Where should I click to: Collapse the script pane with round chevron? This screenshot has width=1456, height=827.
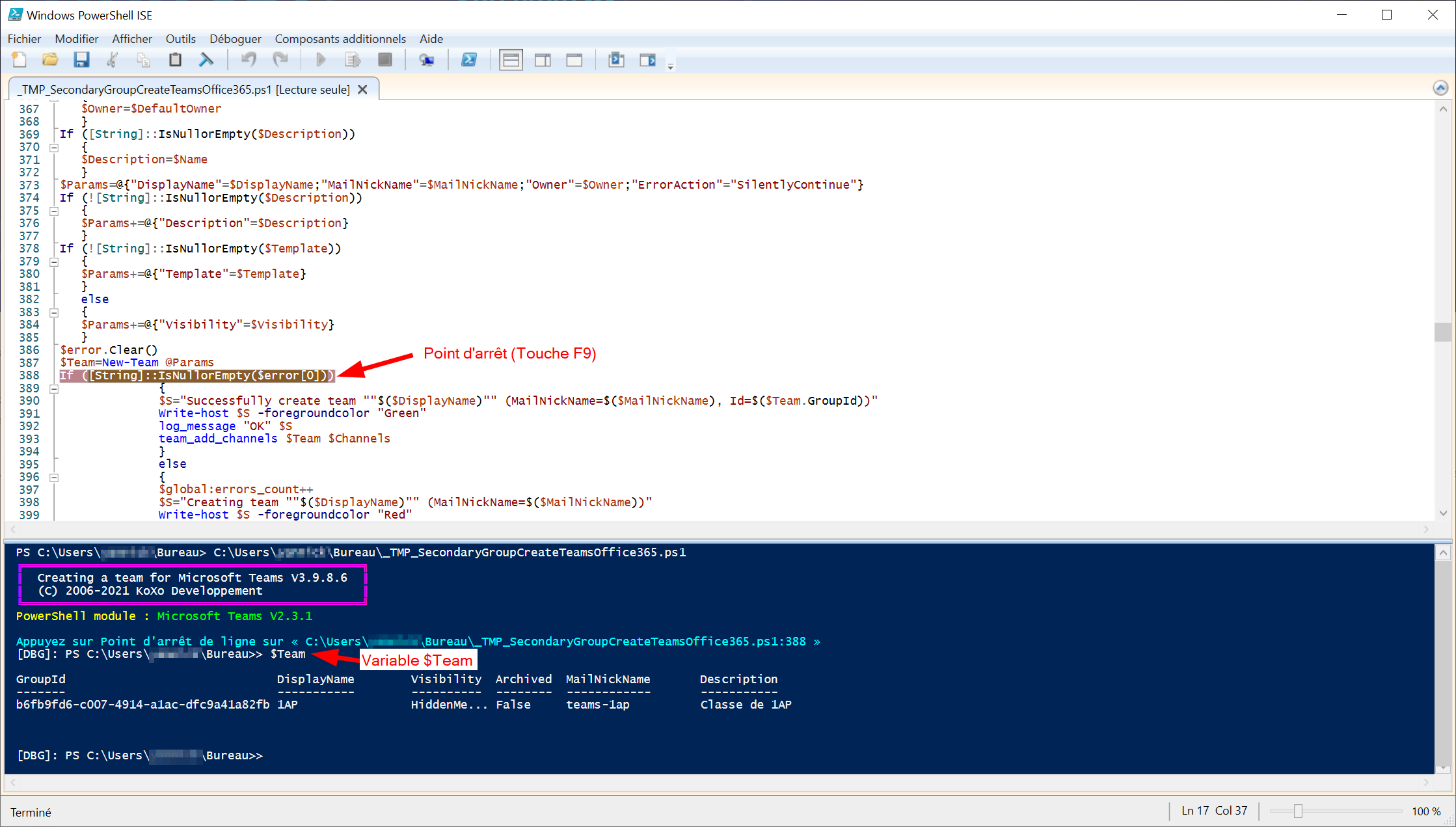[1440, 88]
